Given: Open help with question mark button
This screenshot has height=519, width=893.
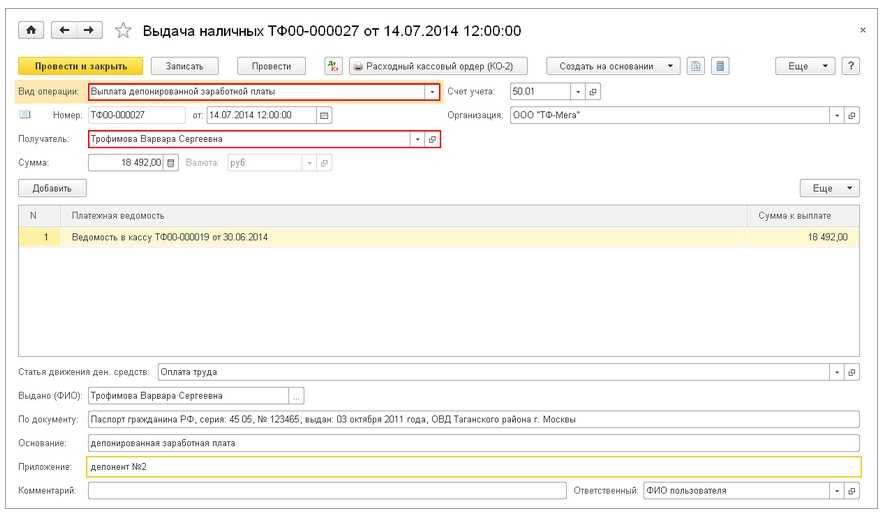Looking at the screenshot, I should coord(851,66).
